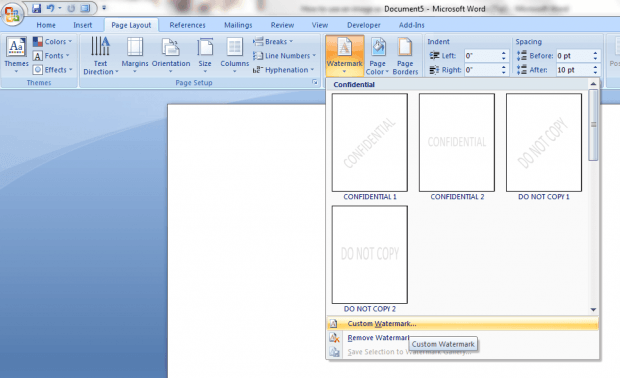
Task: Open theme Fonts dropdown
Action: tap(51, 56)
